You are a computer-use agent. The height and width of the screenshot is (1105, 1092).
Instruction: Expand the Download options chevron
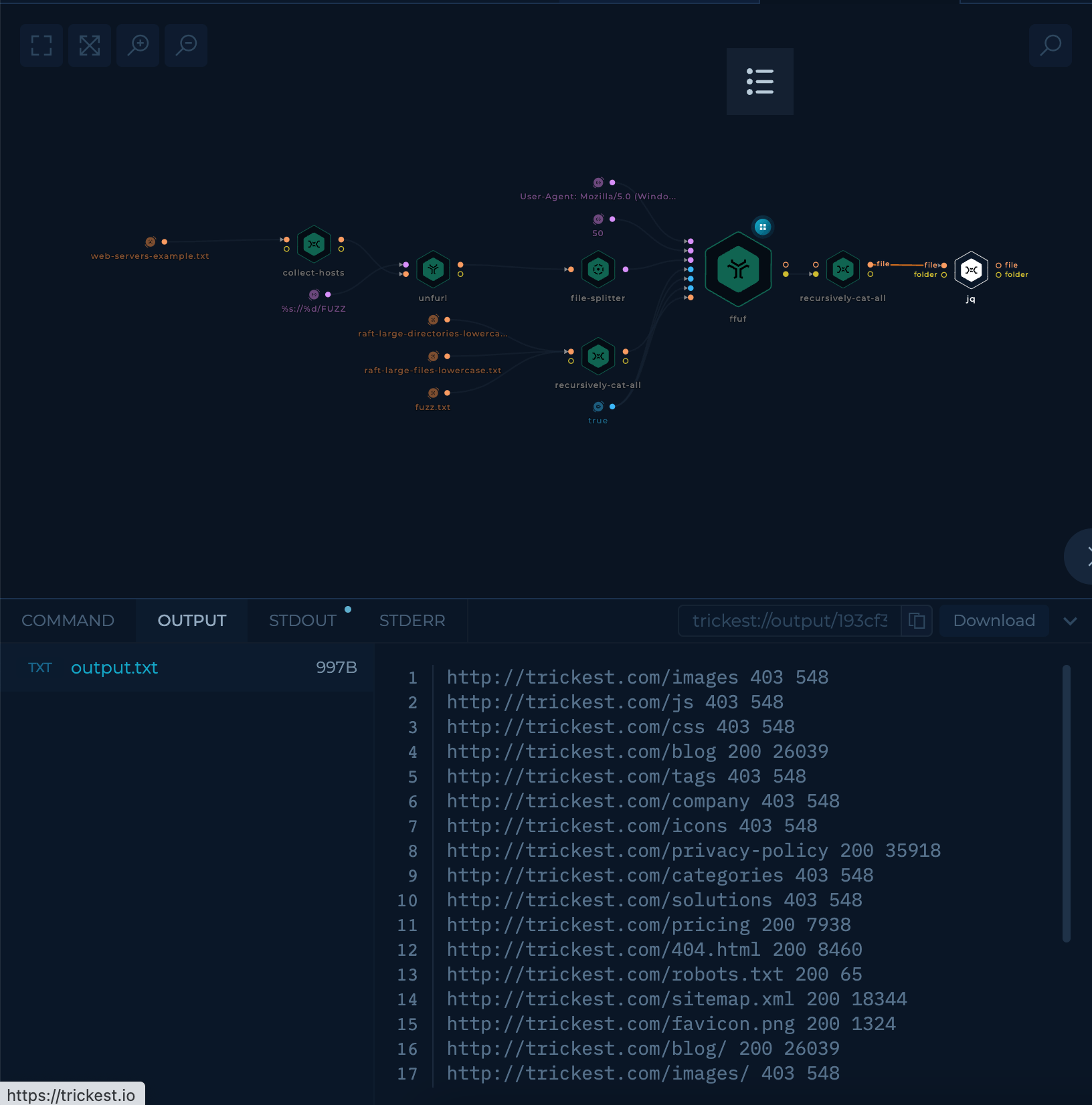[1071, 621]
